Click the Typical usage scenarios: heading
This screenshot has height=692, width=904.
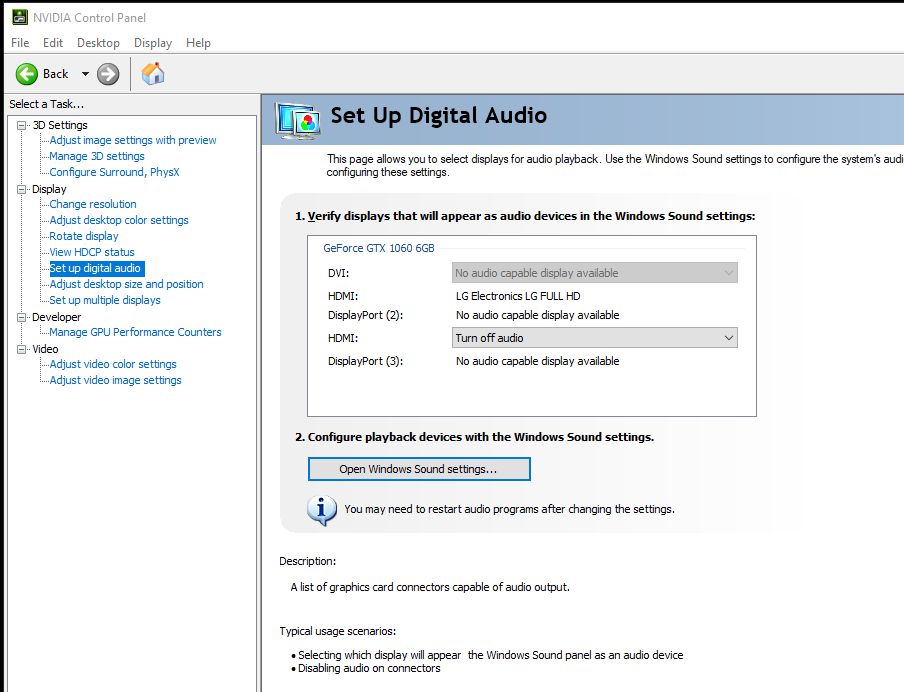337,631
